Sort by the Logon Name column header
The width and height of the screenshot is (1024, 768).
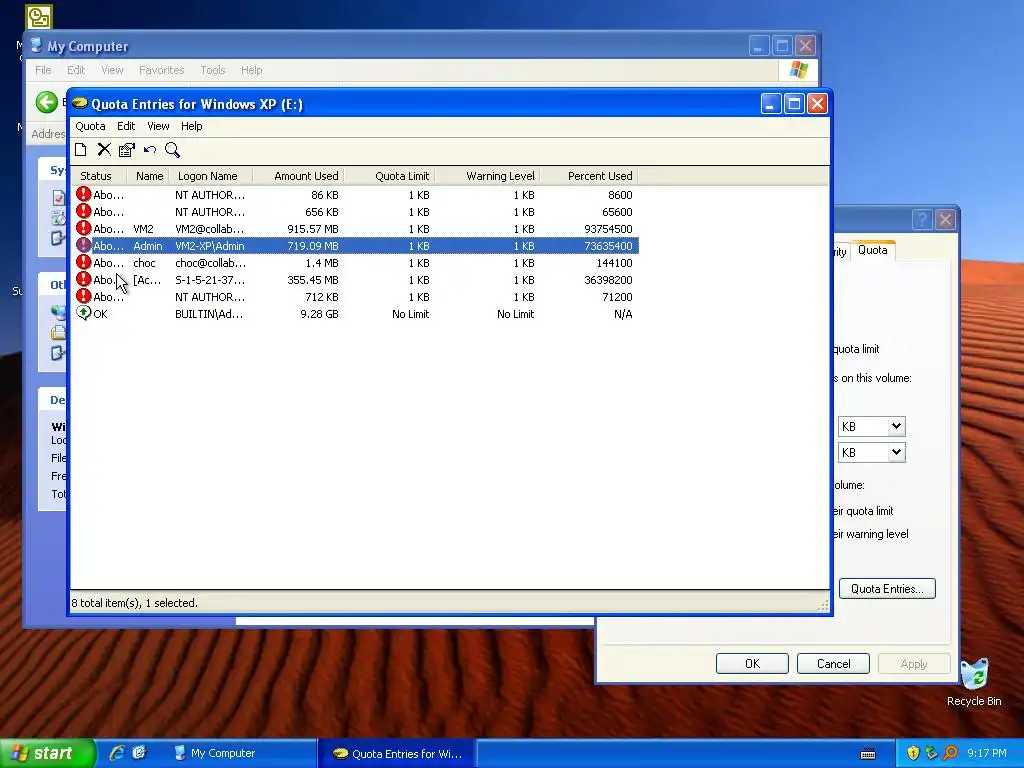click(211, 176)
